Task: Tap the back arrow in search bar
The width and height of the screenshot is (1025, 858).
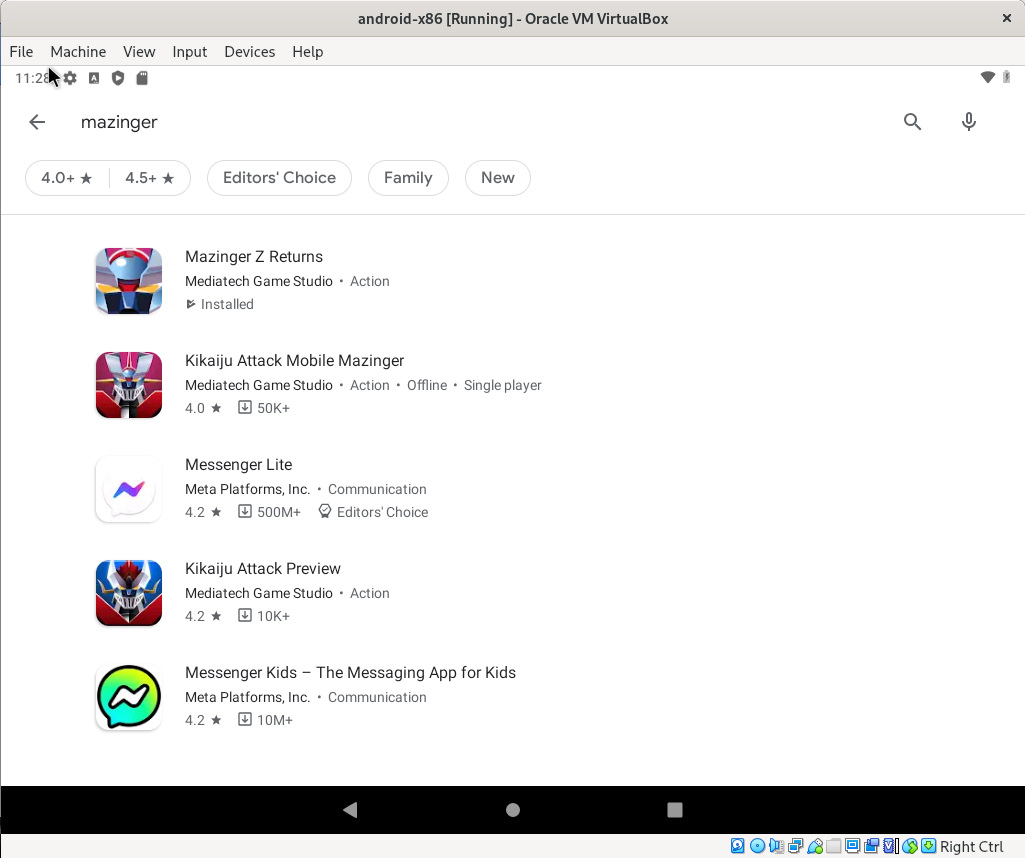Action: click(37, 122)
